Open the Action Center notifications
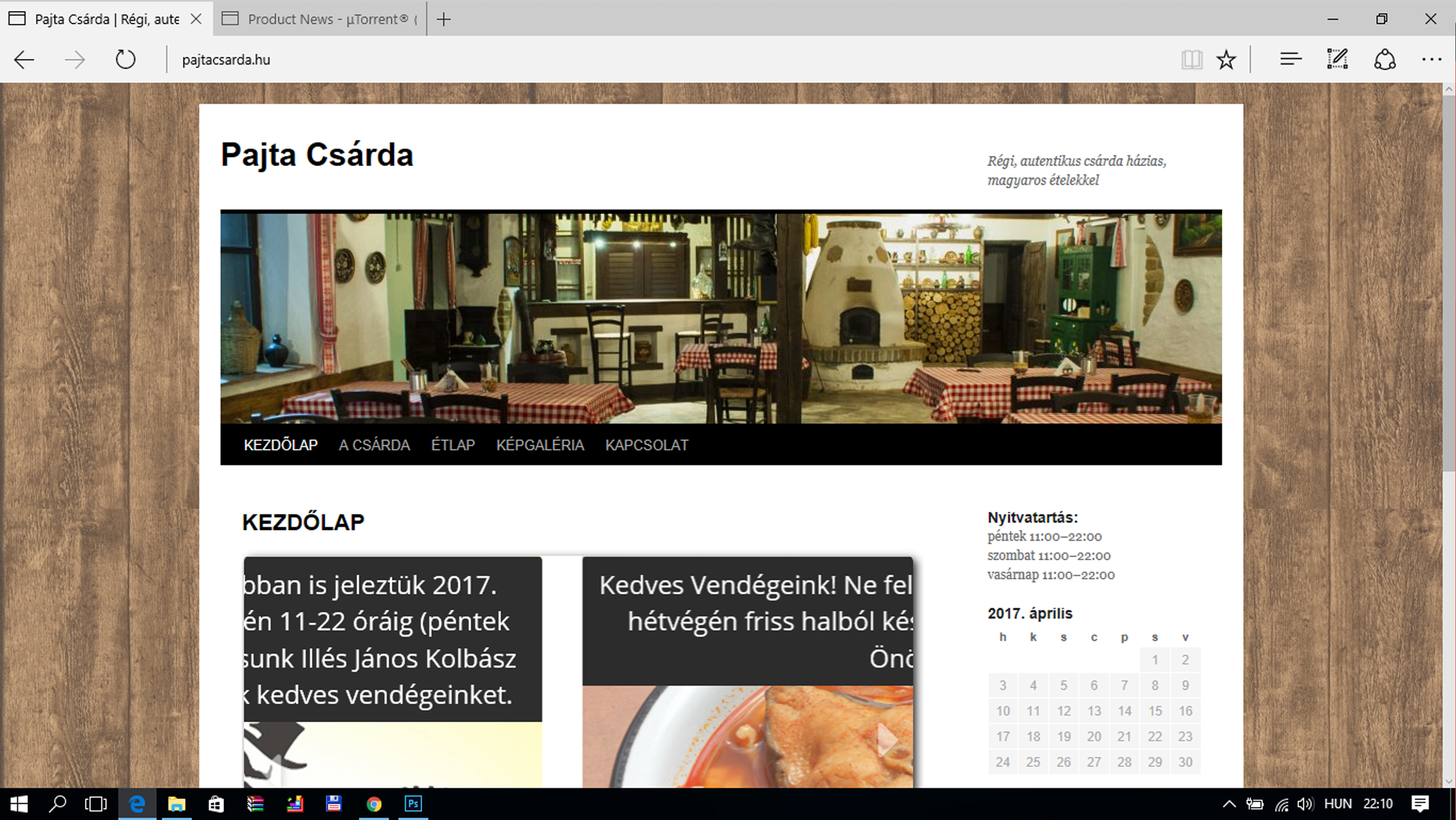The height and width of the screenshot is (820, 1456). tap(1420, 804)
